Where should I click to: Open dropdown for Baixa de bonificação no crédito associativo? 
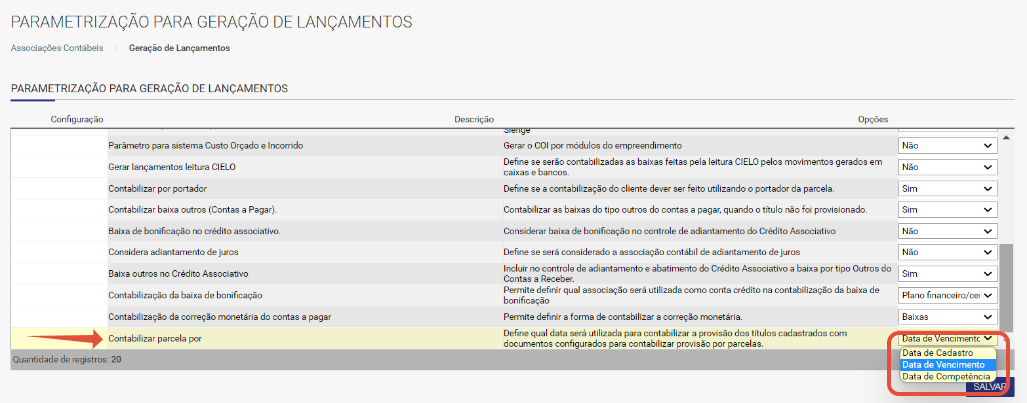[x=947, y=231]
